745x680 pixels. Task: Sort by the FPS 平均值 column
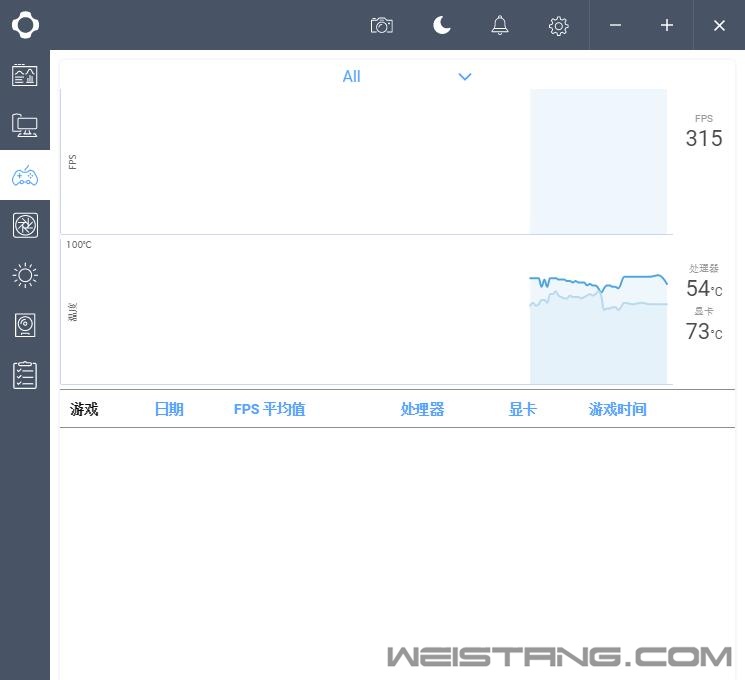tap(269, 409)
